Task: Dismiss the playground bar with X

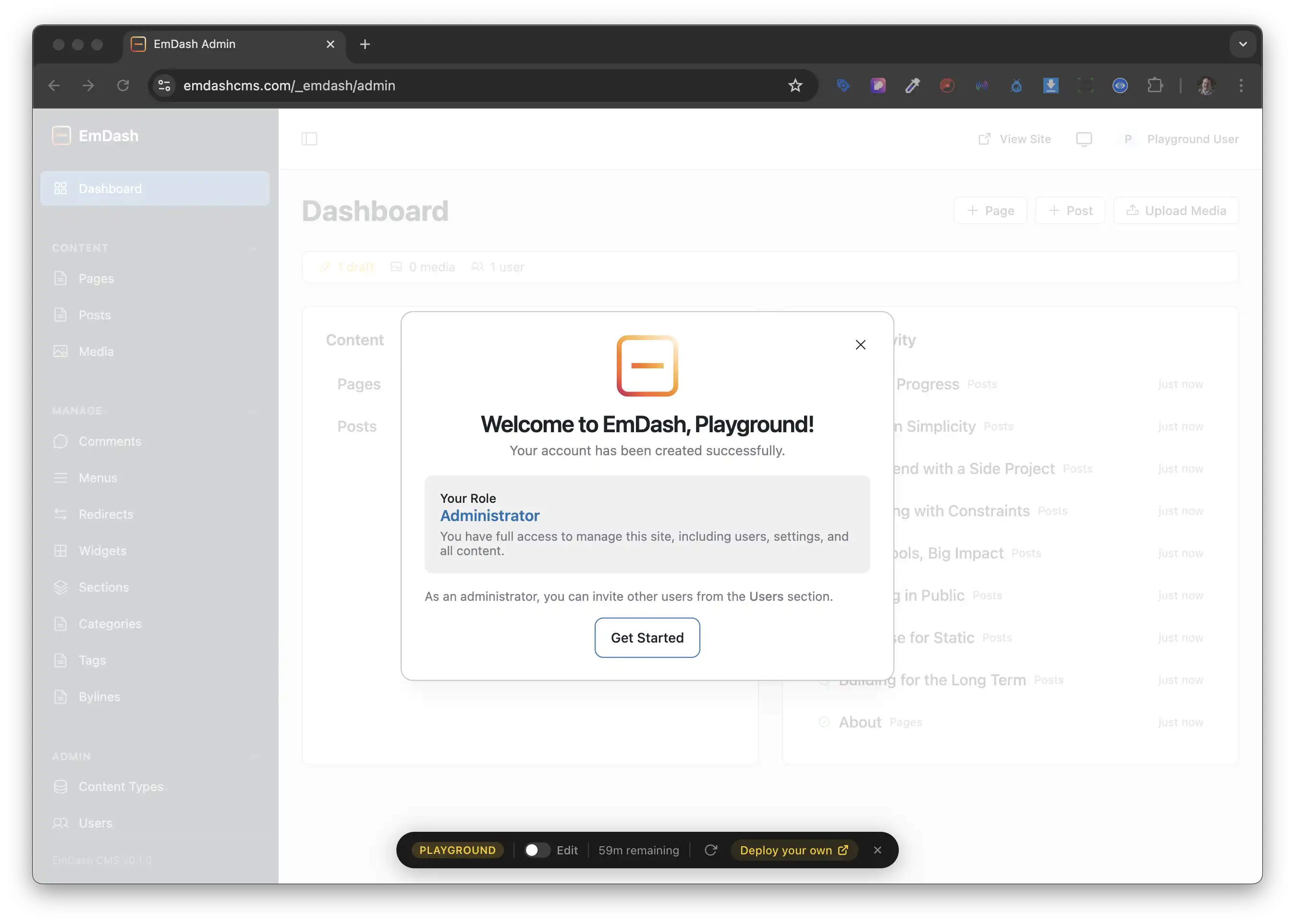Action: pos(878,850)
